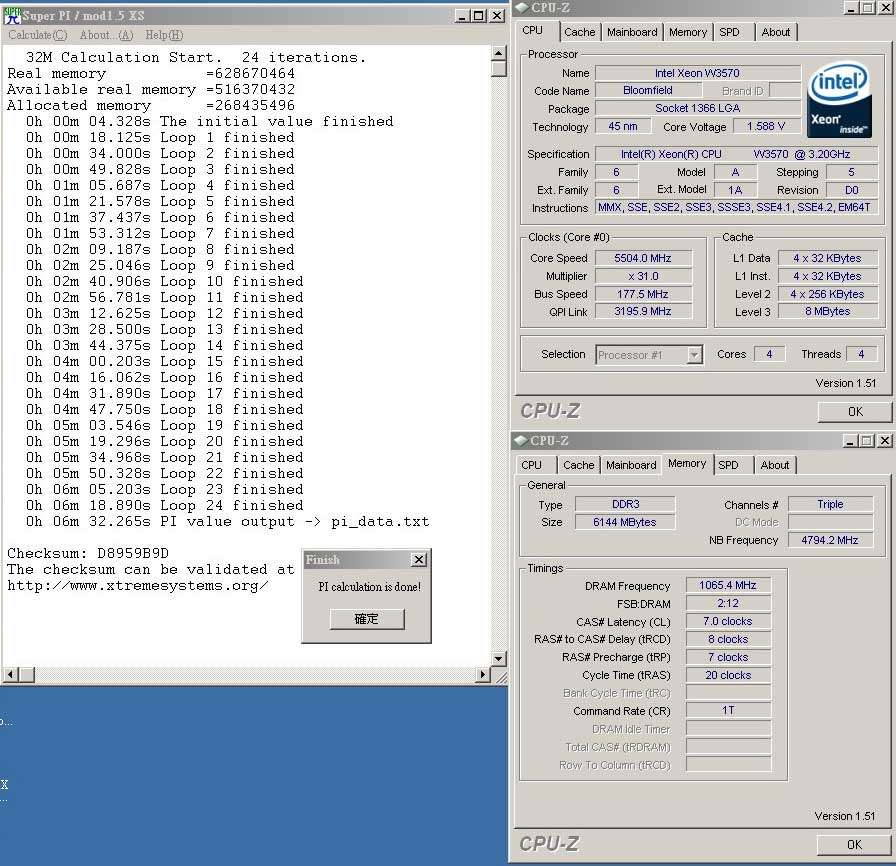This screenshot has width=896, height=866.
Task: Click the memory Size 6144 MBytes value
Action: (x=625, y=522)
